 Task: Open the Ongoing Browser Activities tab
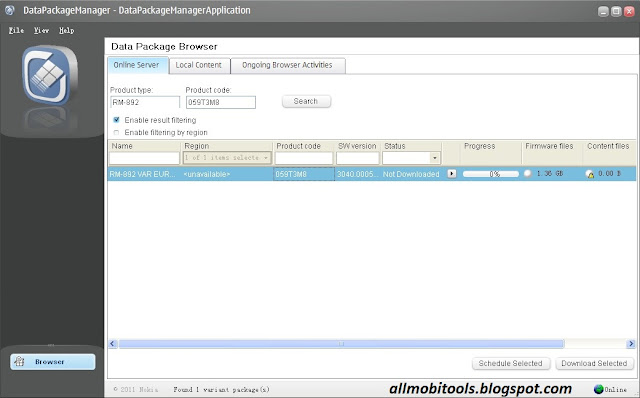288,65
